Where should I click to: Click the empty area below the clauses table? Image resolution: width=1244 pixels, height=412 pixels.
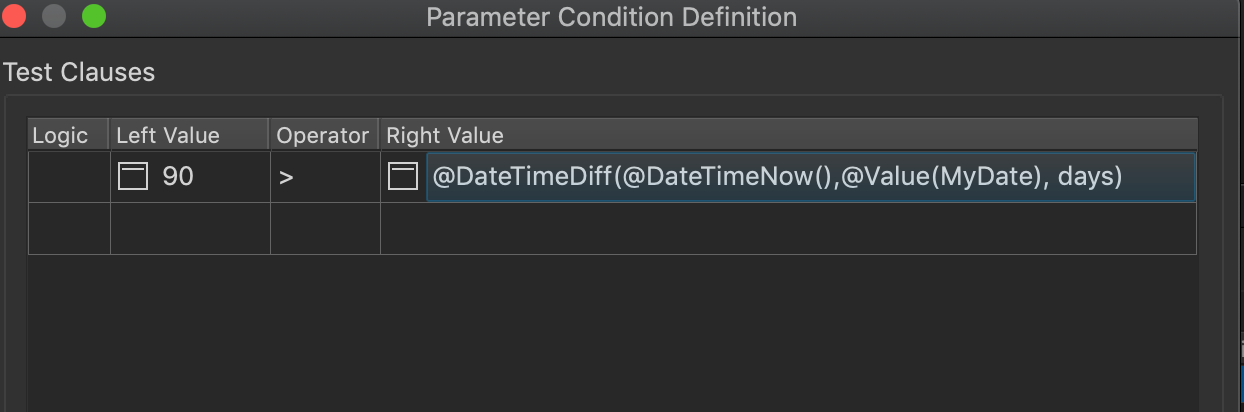tap(612, 335)
